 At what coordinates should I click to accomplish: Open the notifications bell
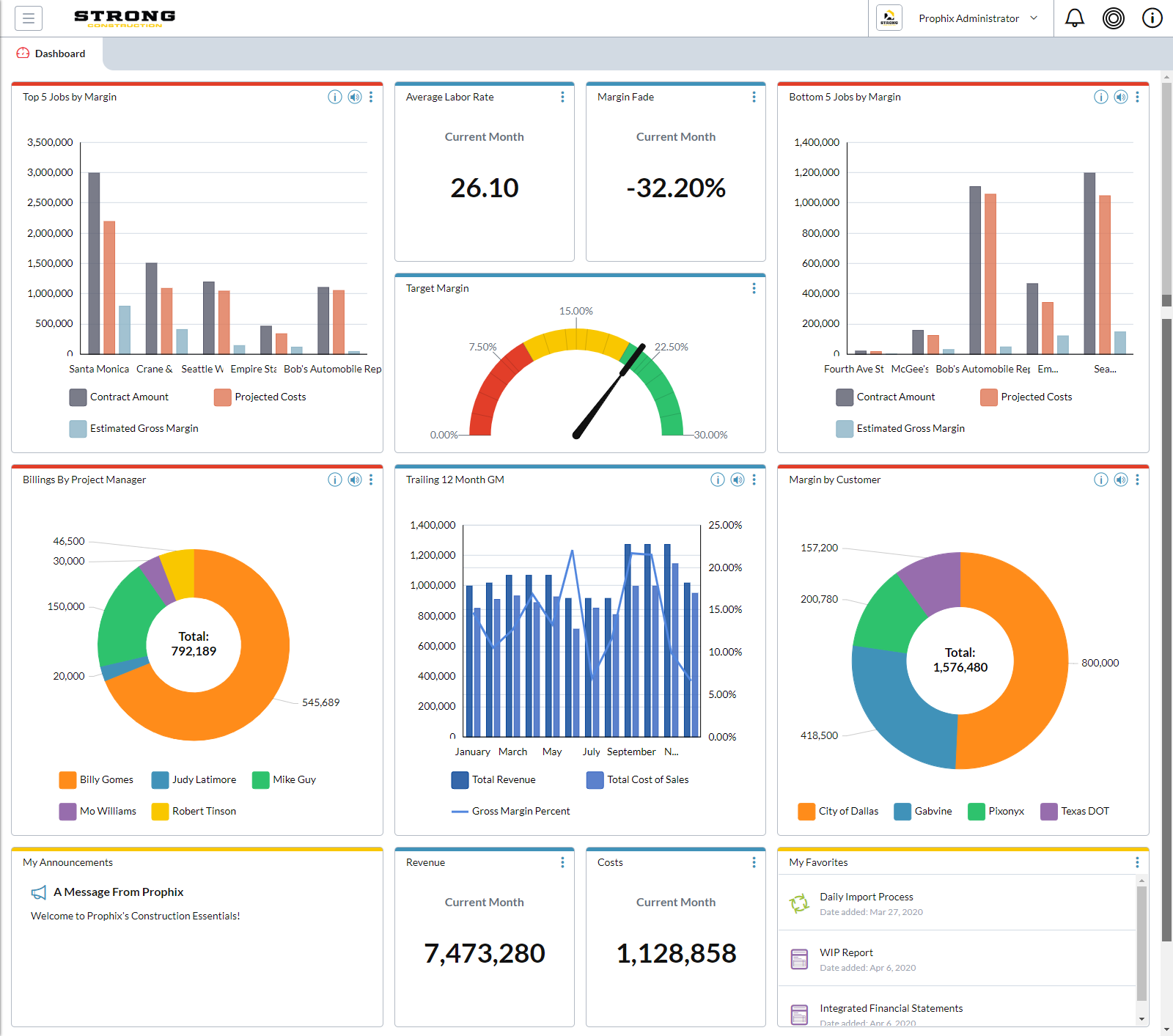(1075, 18)
